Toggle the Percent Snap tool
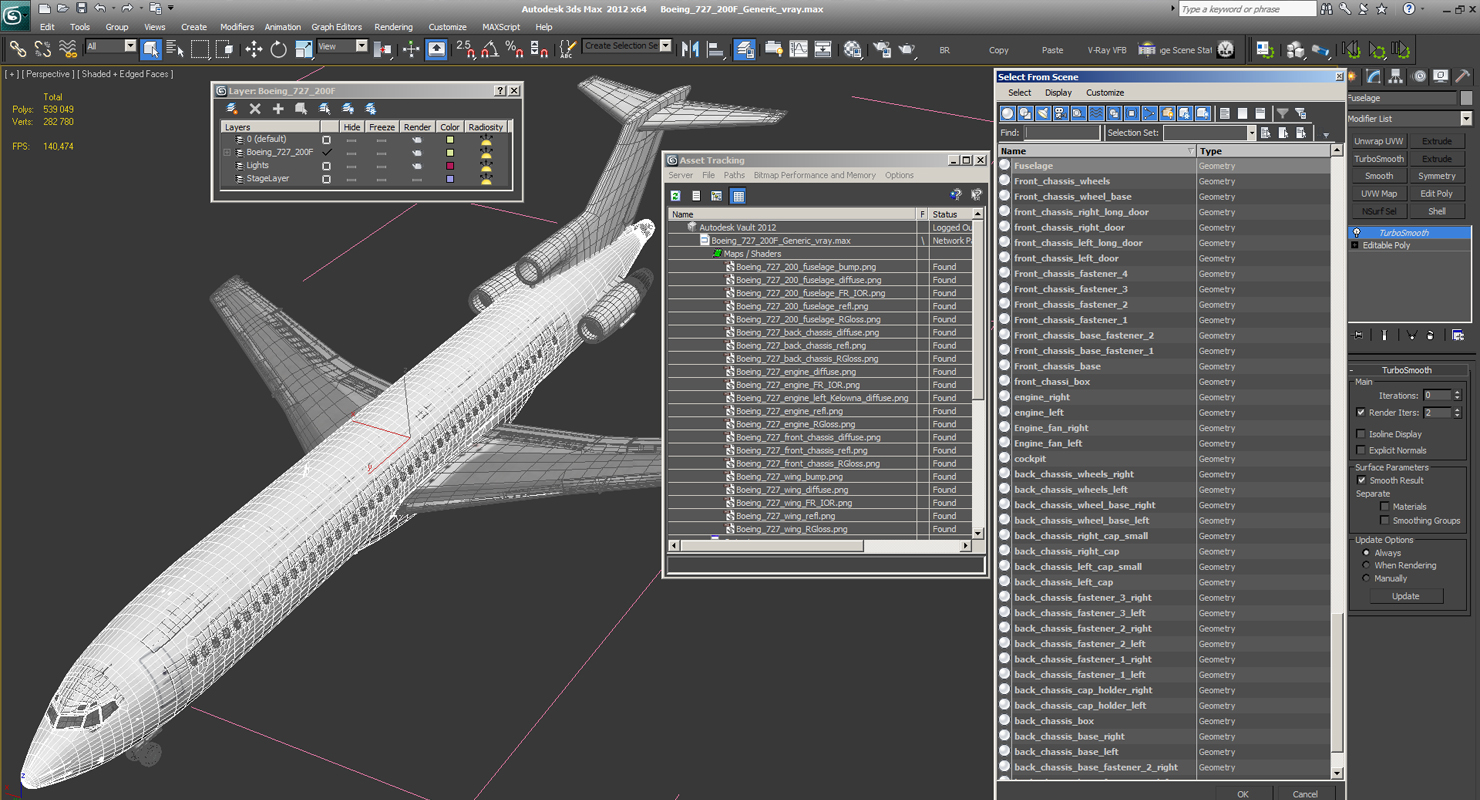 [x=514, y=49]
